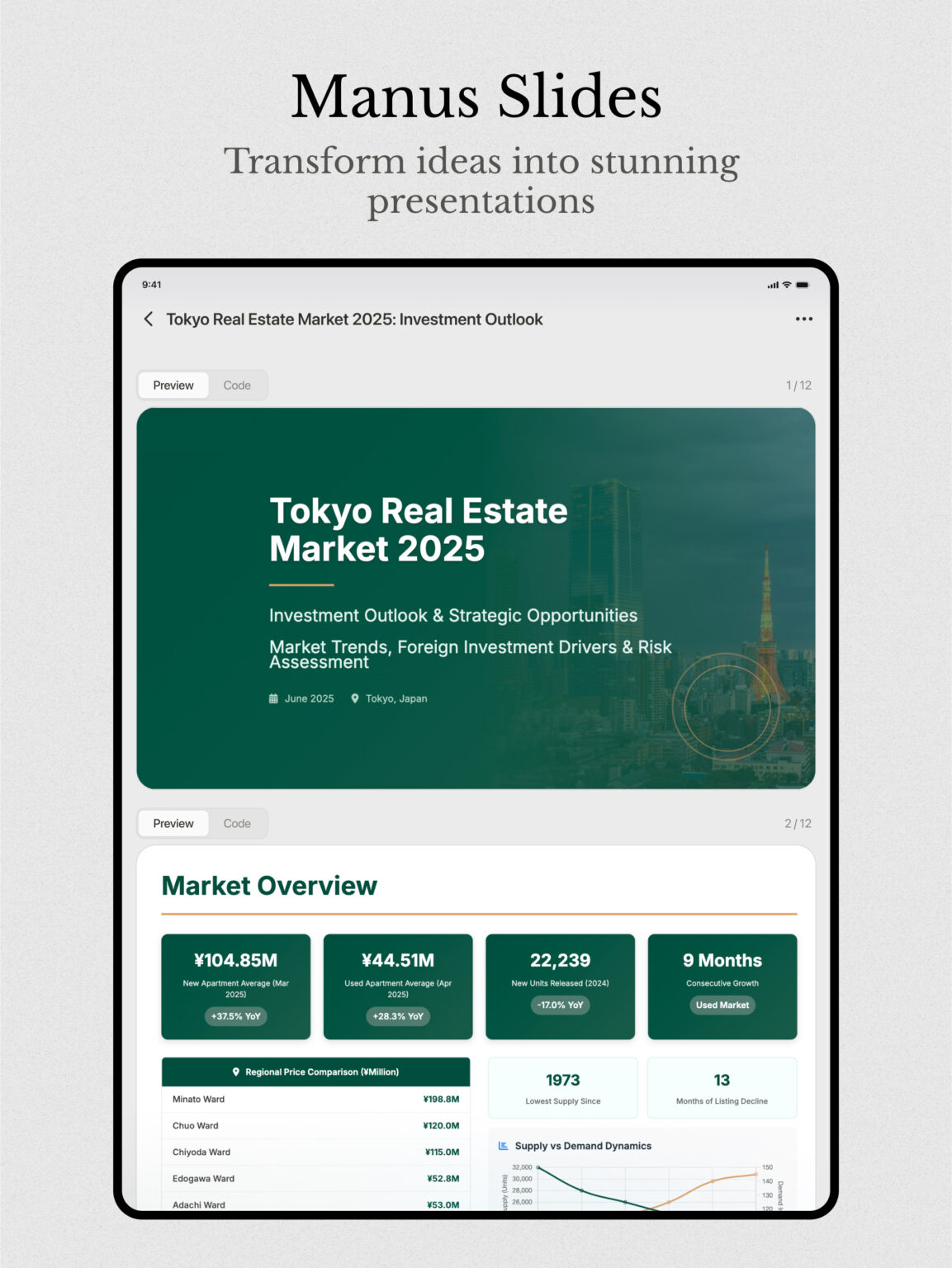Toggle slide 1 to Code view
This screenshot has width=952, height=1268.
(x=238, y=384)
